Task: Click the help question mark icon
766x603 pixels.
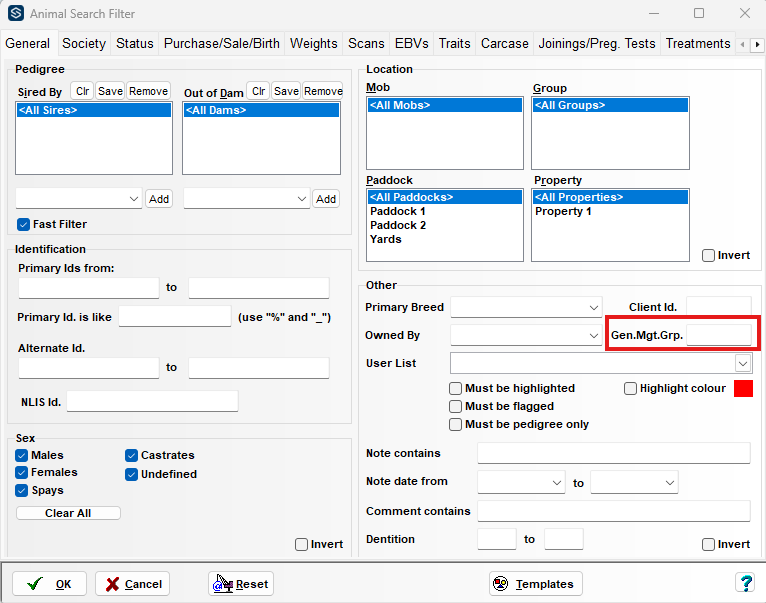Action: pyautogui.click(x=745, y=583)
